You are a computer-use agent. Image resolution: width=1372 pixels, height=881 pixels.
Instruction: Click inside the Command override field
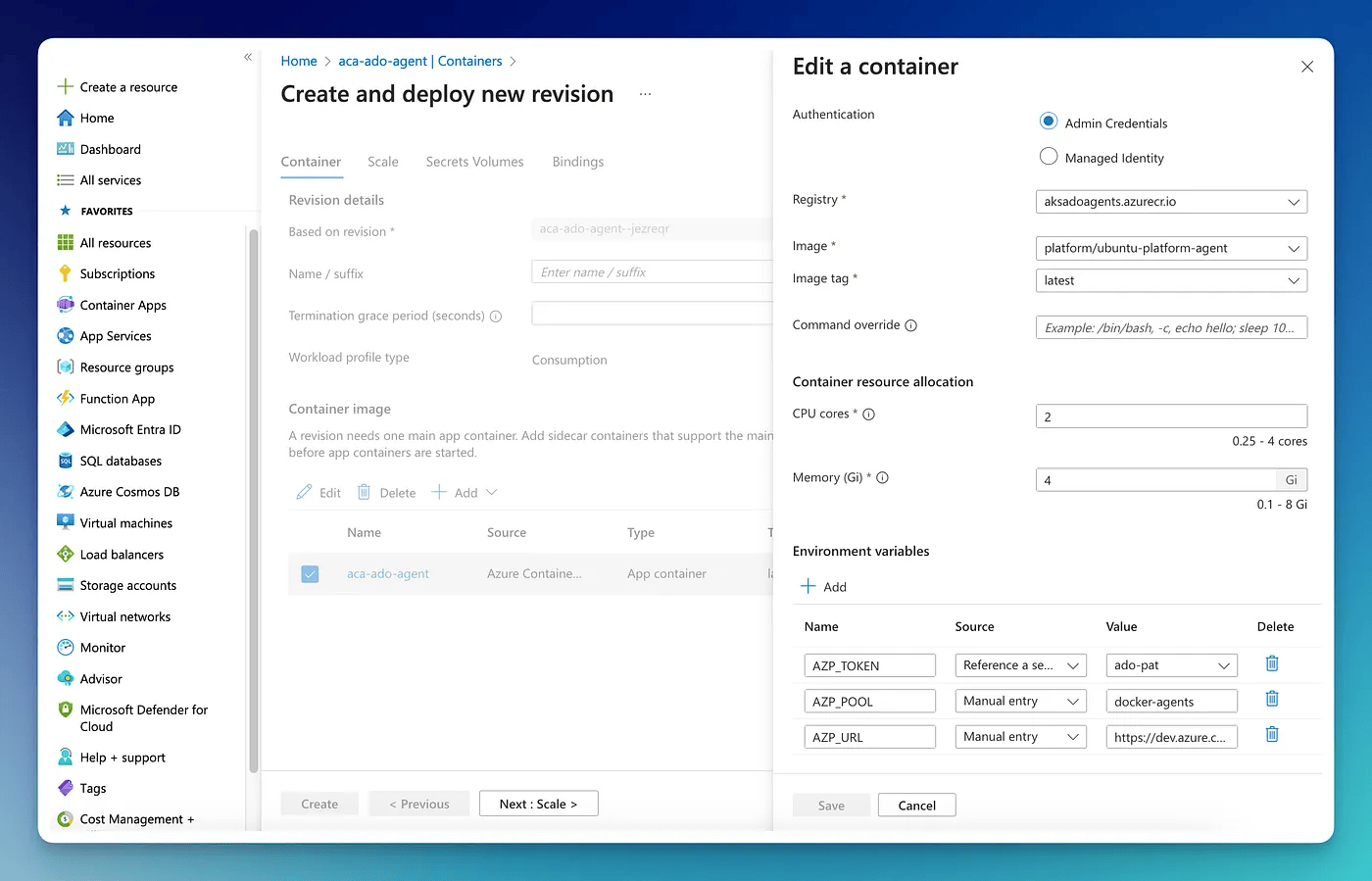pos(1171,326)
